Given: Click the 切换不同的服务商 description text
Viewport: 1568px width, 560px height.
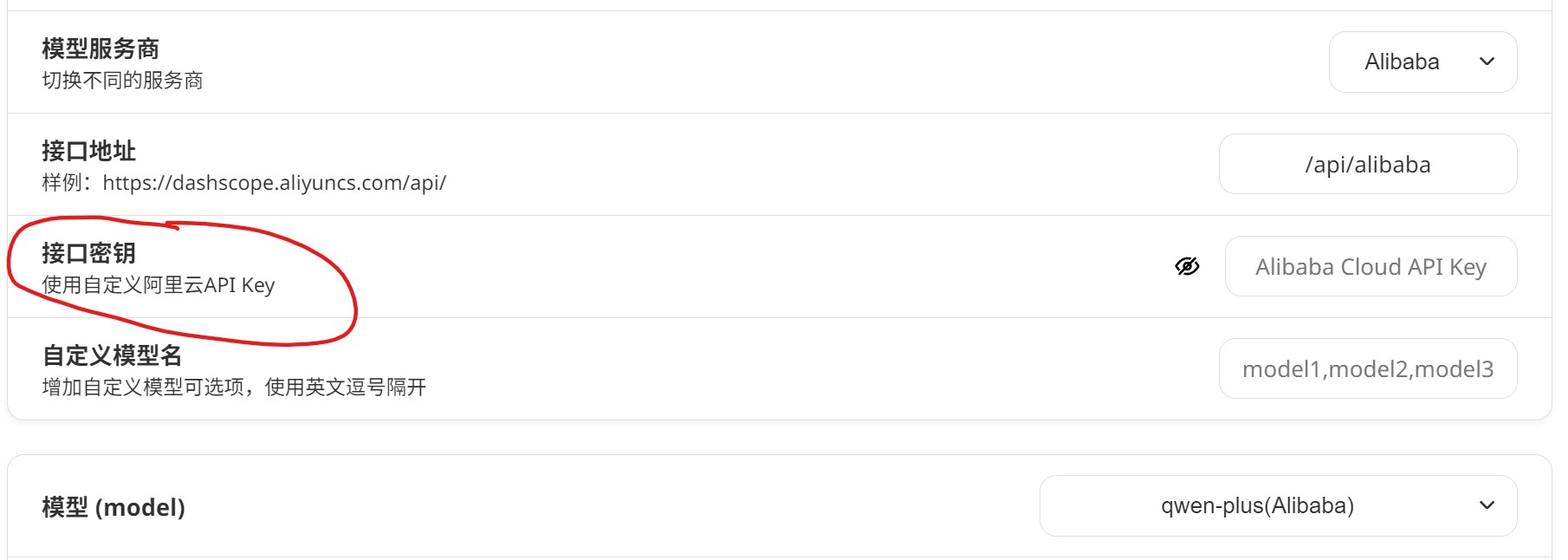Looking at the screenshot, I should 122,81.
